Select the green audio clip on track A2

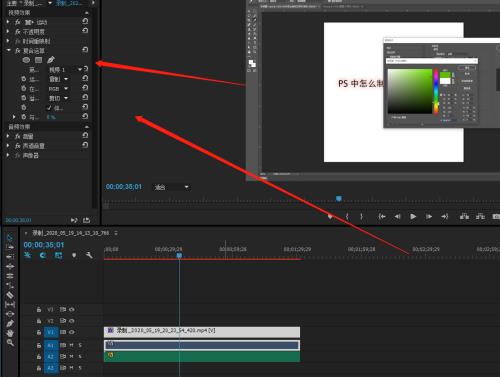click(202, 357)
